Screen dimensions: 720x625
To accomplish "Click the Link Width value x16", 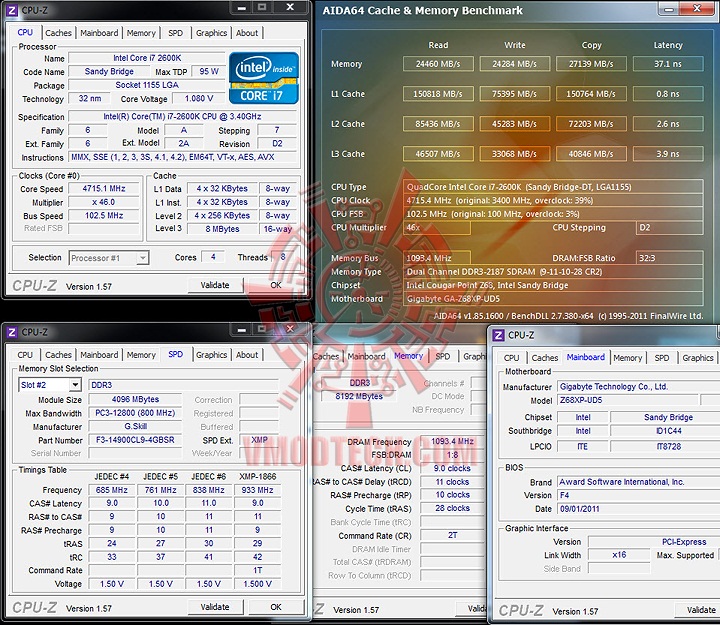I will 619,555.
